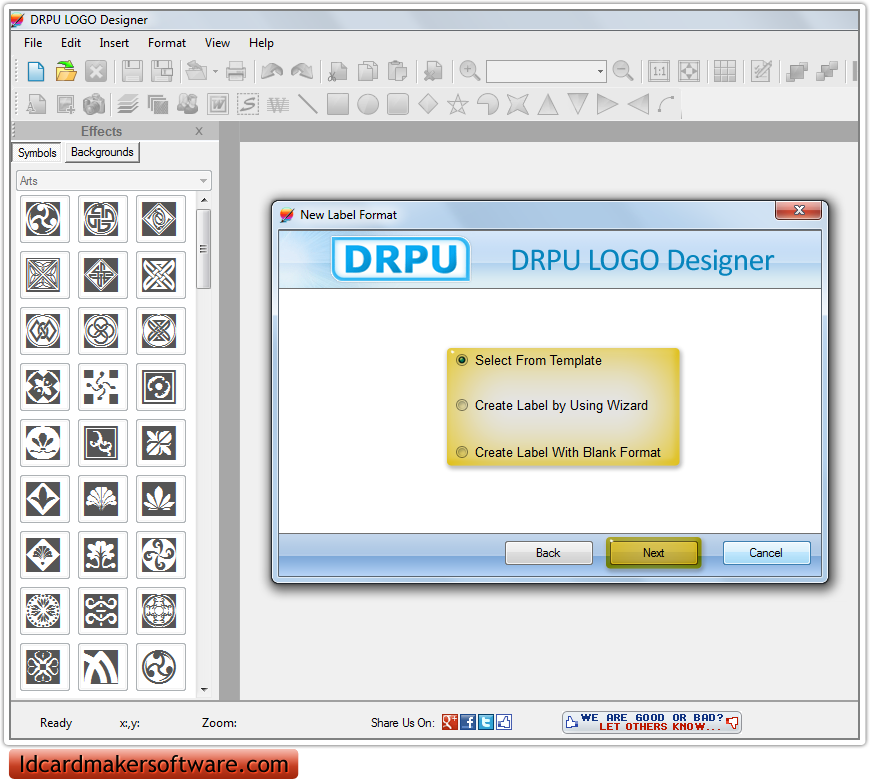This screenshot has height=779, width=870.
Task: Pick the Diamond shape tool
Action: click(x=425, y=103)
